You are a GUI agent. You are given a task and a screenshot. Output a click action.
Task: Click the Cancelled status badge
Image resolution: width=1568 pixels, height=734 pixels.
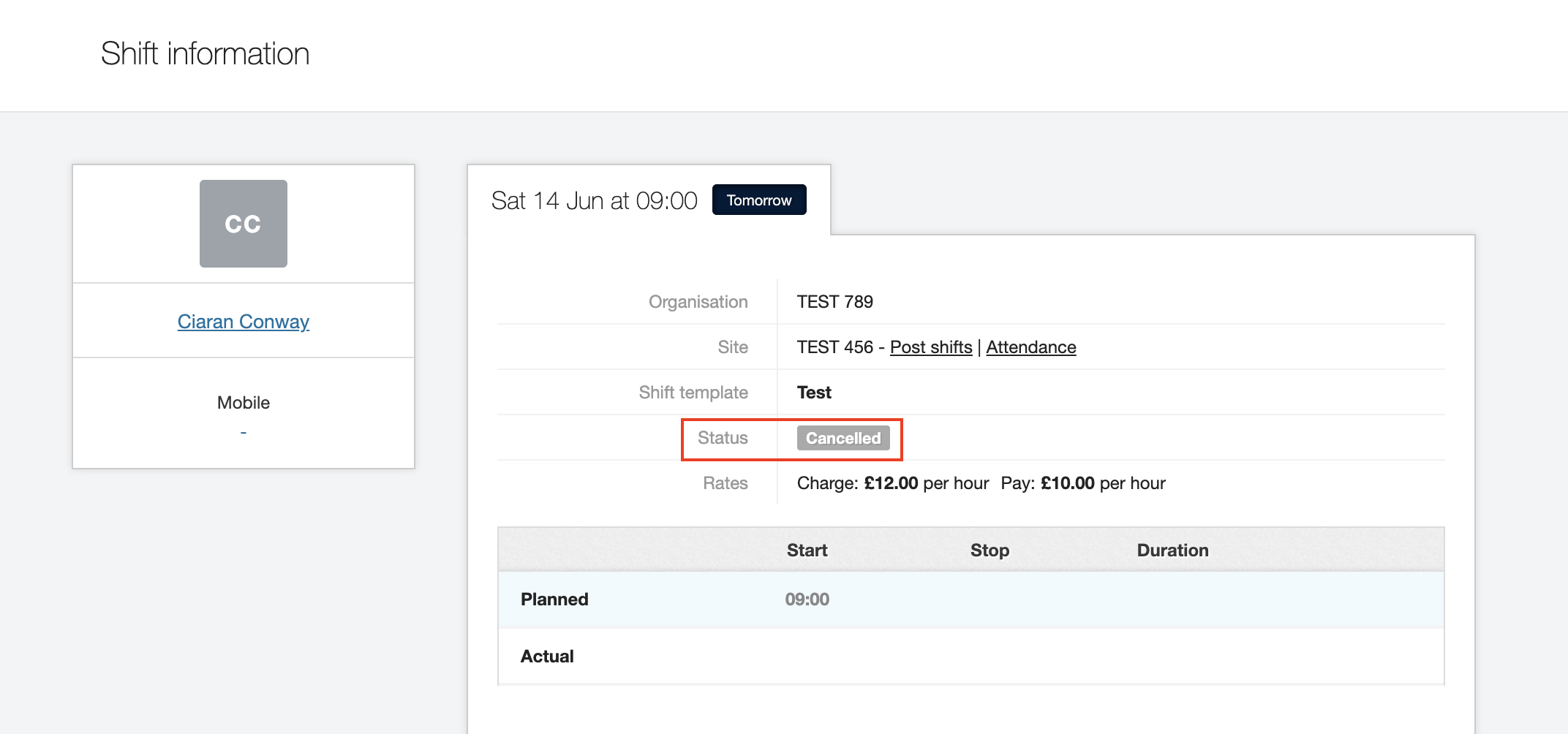pos(843,438)
